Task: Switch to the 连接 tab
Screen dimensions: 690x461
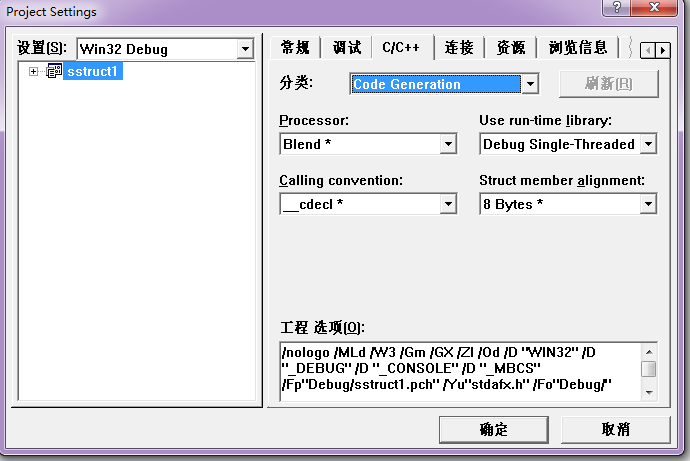Action: [x=459, y=47]
